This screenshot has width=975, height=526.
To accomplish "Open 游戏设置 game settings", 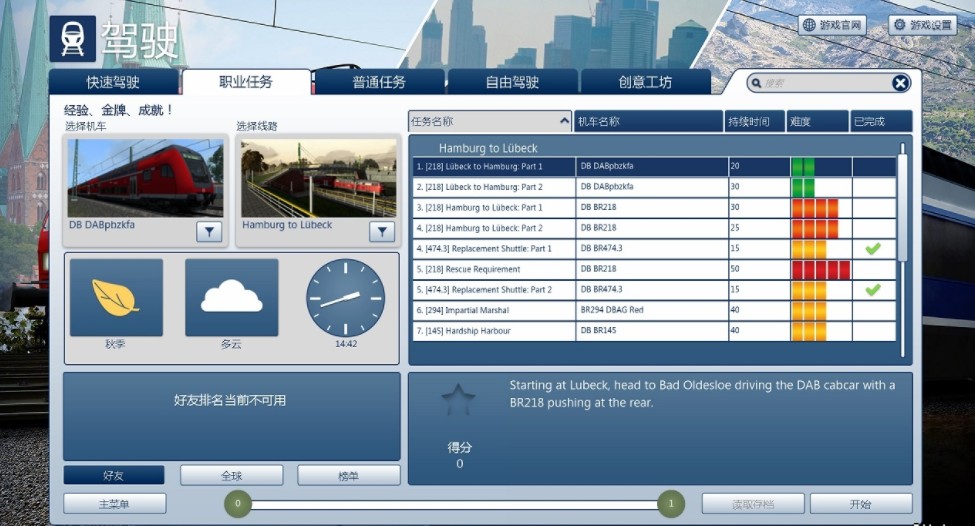I will pos(922,25).
